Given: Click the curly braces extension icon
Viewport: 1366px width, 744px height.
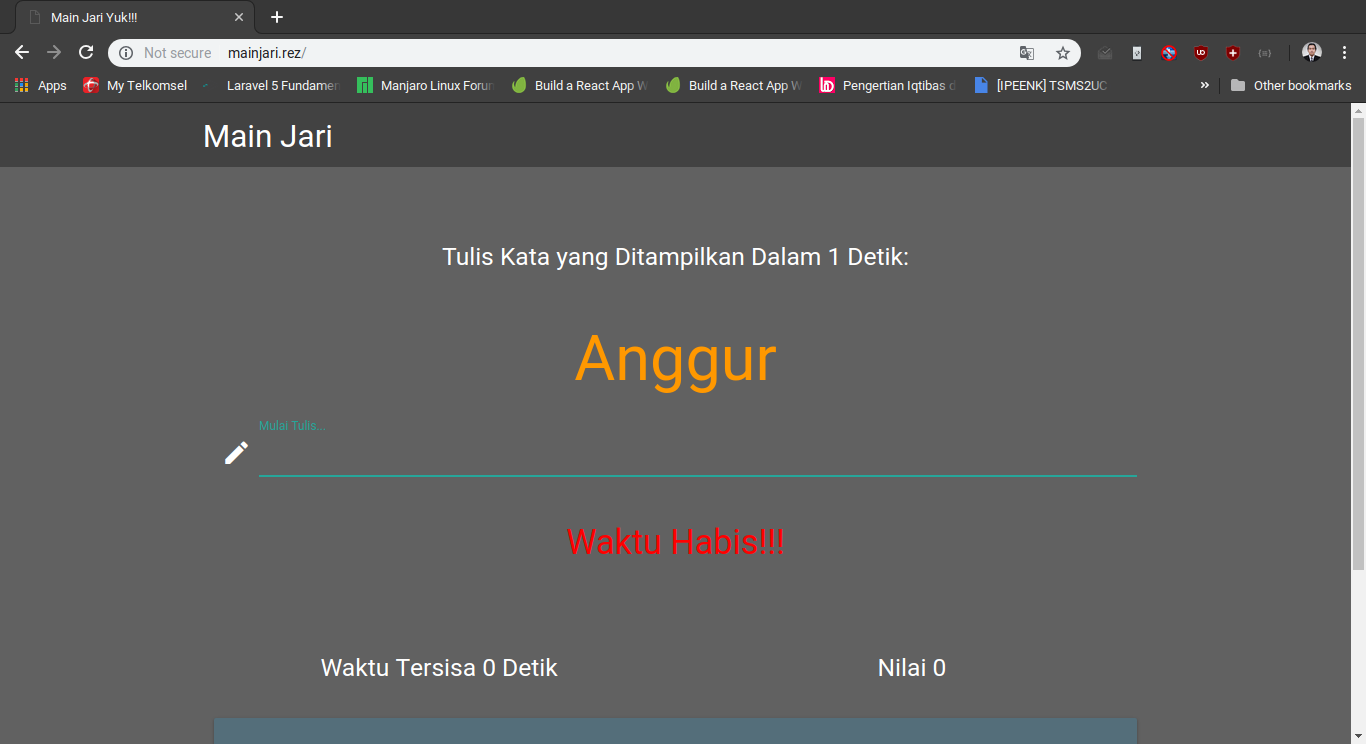Looking at the screenshot, I should click(x=1265, y=53).
